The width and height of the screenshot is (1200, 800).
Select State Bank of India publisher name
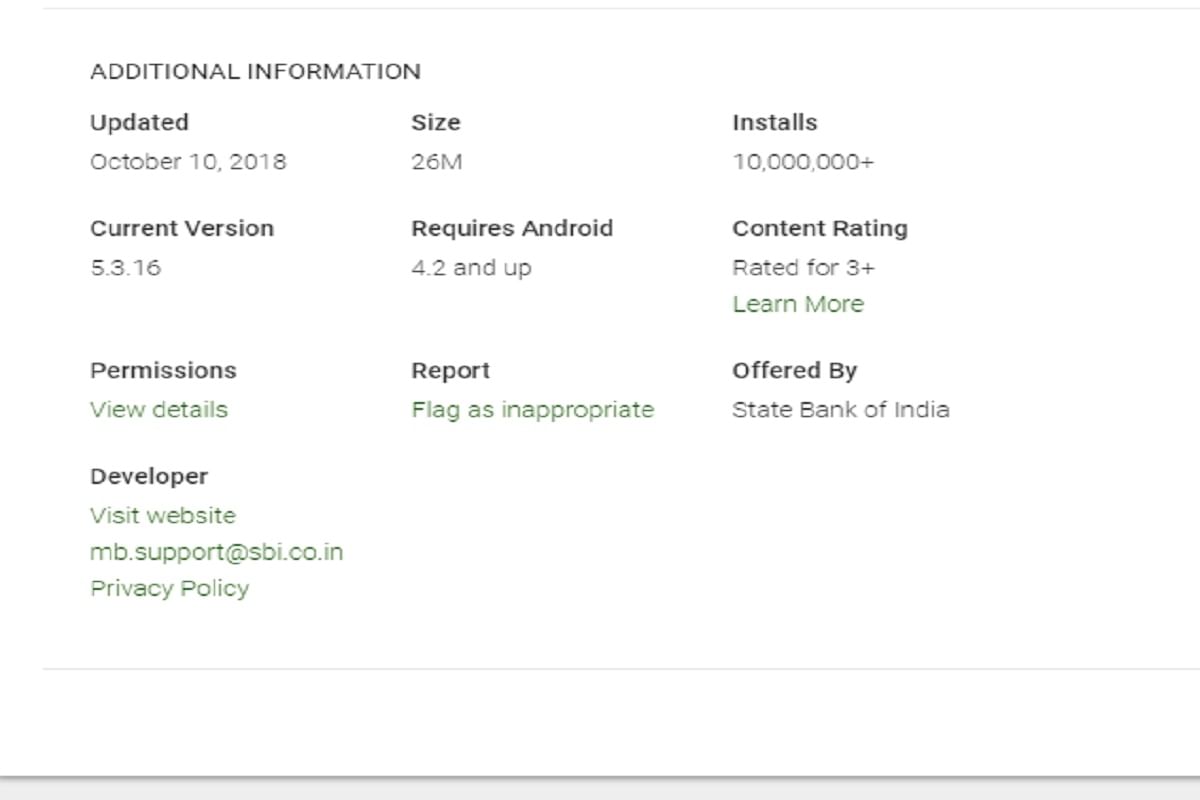[x=840, y=409]
